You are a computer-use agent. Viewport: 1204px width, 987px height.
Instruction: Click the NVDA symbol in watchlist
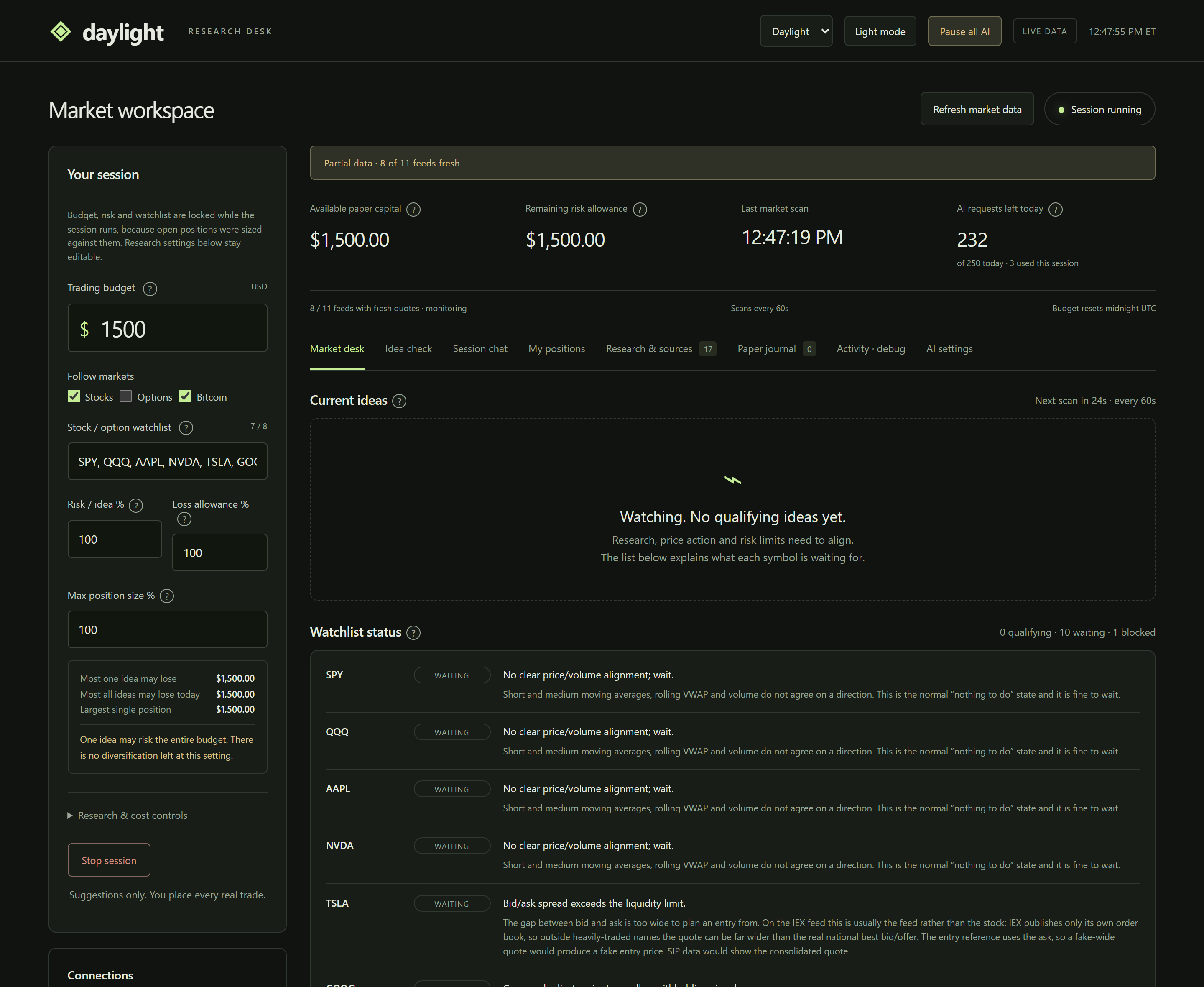339,845
